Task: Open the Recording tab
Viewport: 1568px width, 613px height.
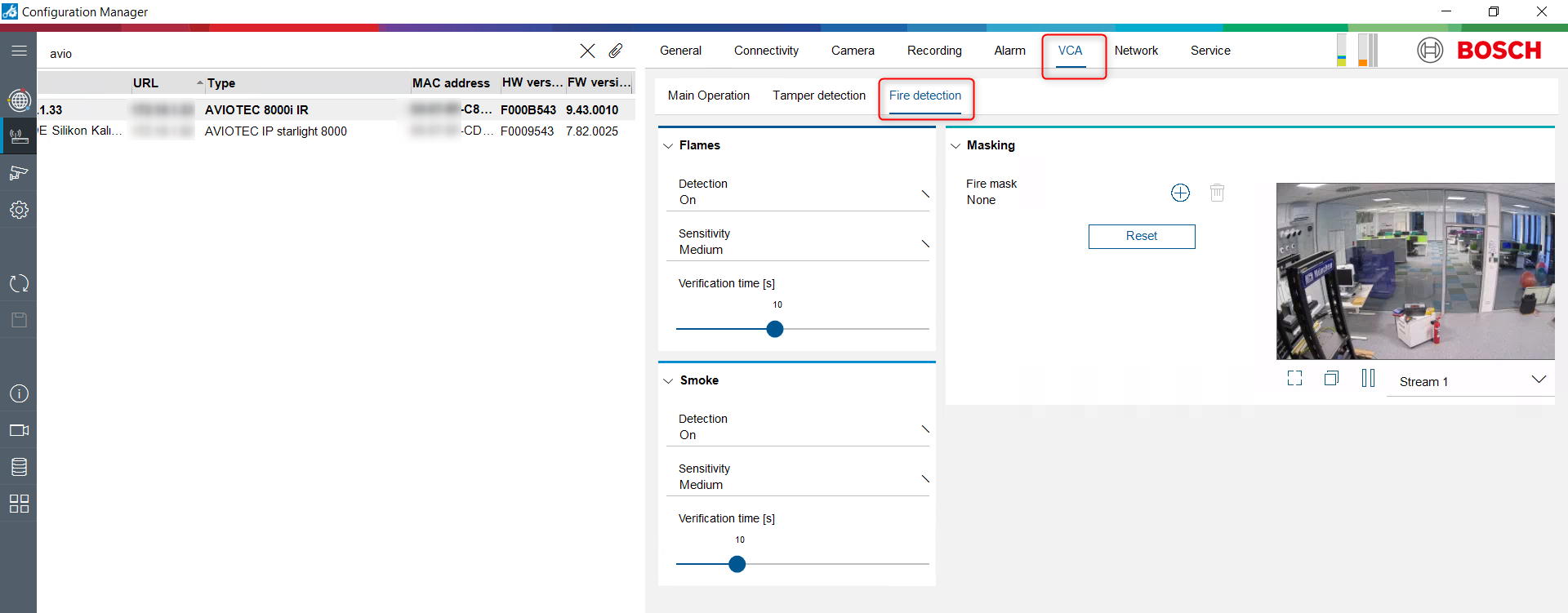Action: (934, 51)
